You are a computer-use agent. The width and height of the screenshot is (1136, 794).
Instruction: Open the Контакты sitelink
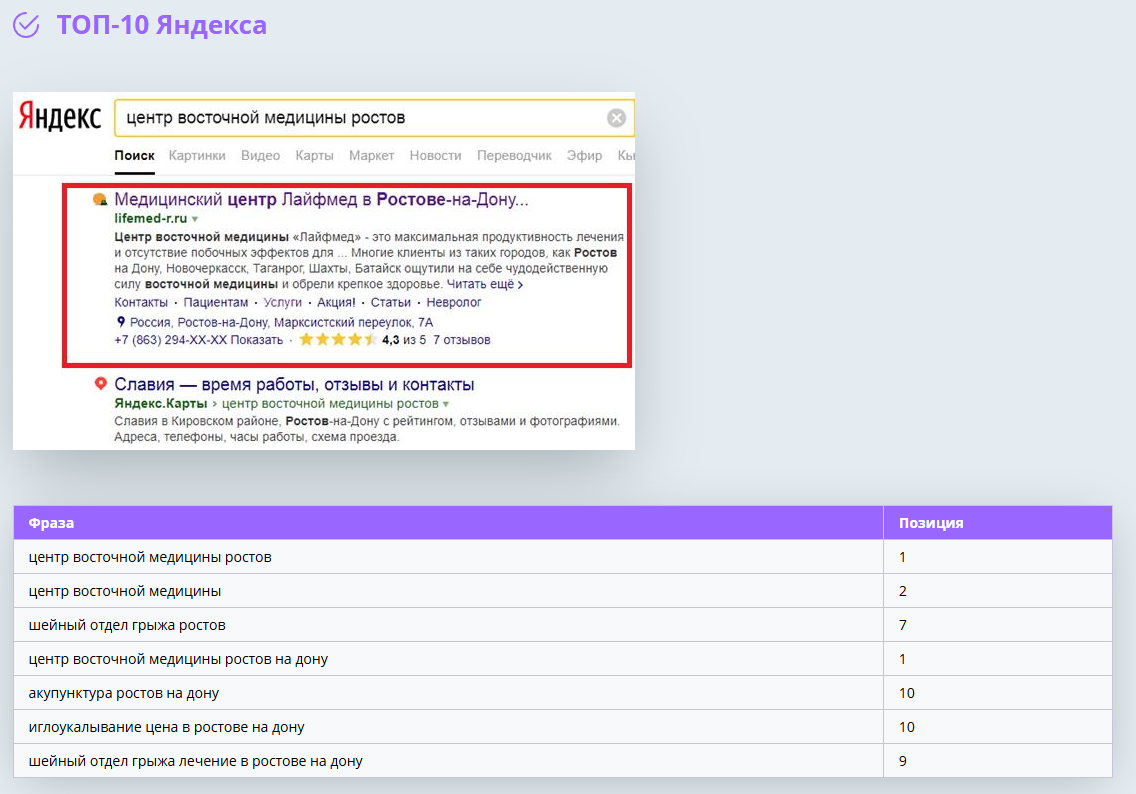pos(141,302)
